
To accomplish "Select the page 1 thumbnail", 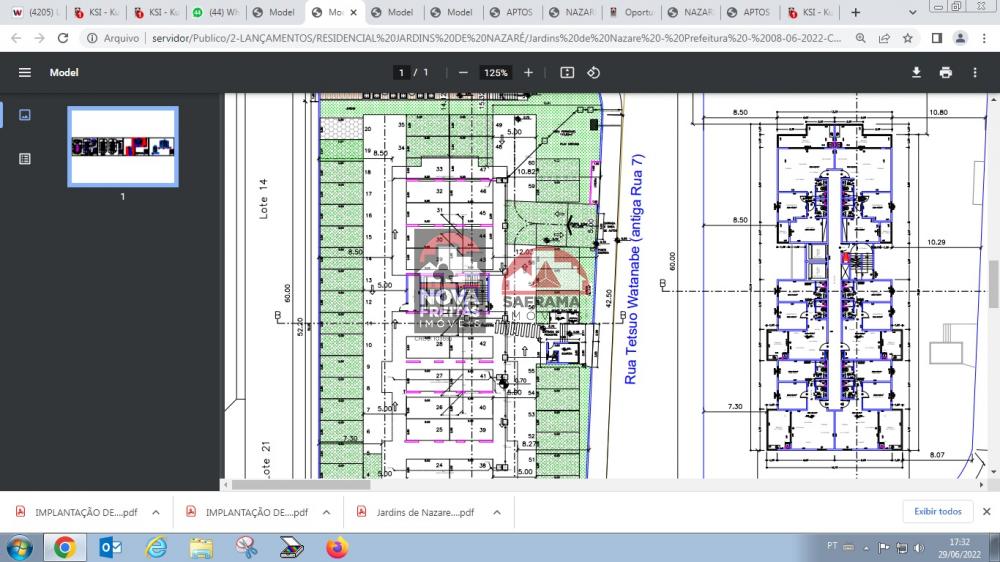I will click(122, 146).
